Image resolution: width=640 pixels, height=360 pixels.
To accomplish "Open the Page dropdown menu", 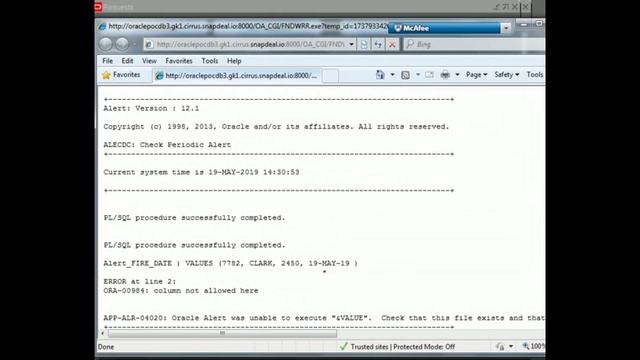I will click(x=477, y=75).
